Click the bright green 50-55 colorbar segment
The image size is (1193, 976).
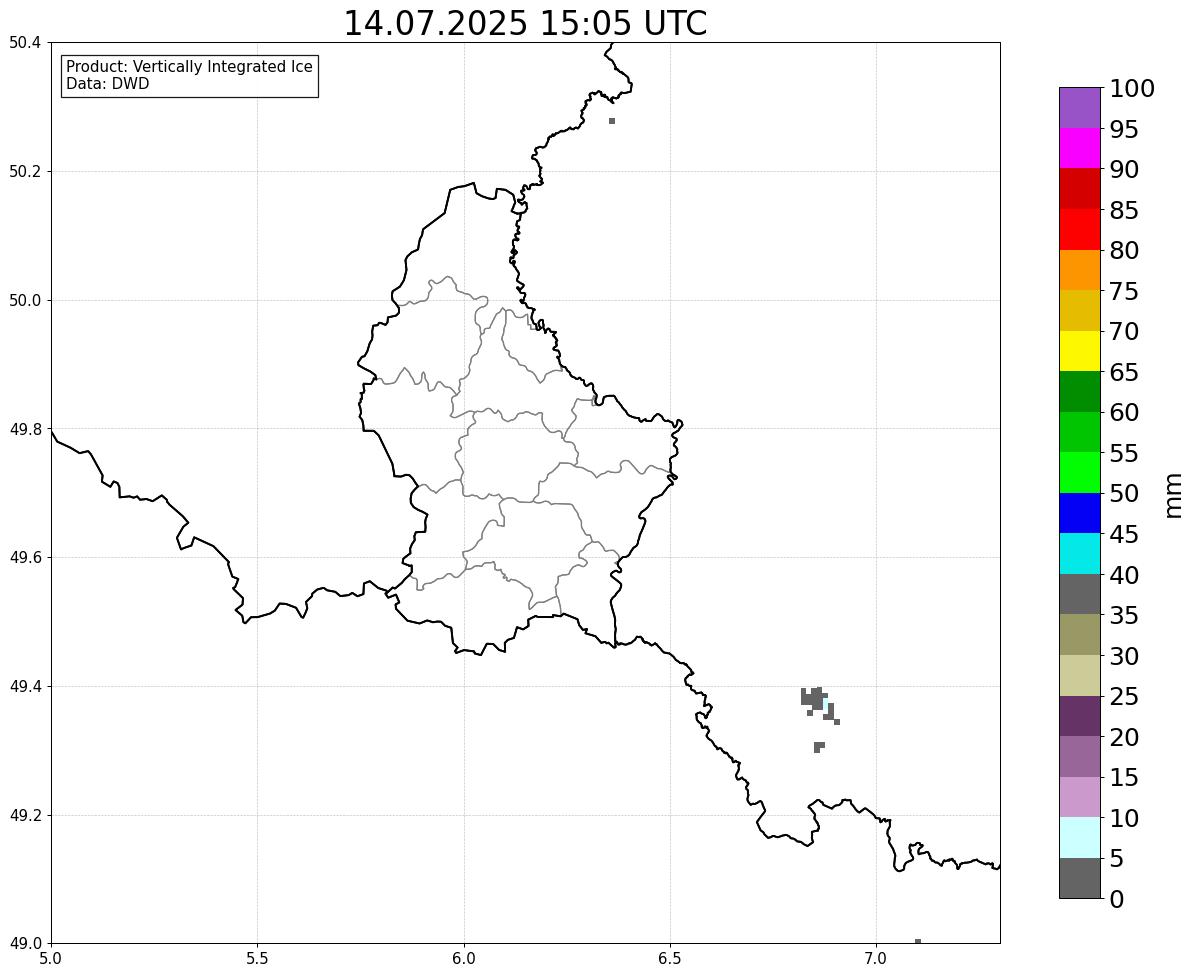pyautogui.click(x=1080, y=472)
